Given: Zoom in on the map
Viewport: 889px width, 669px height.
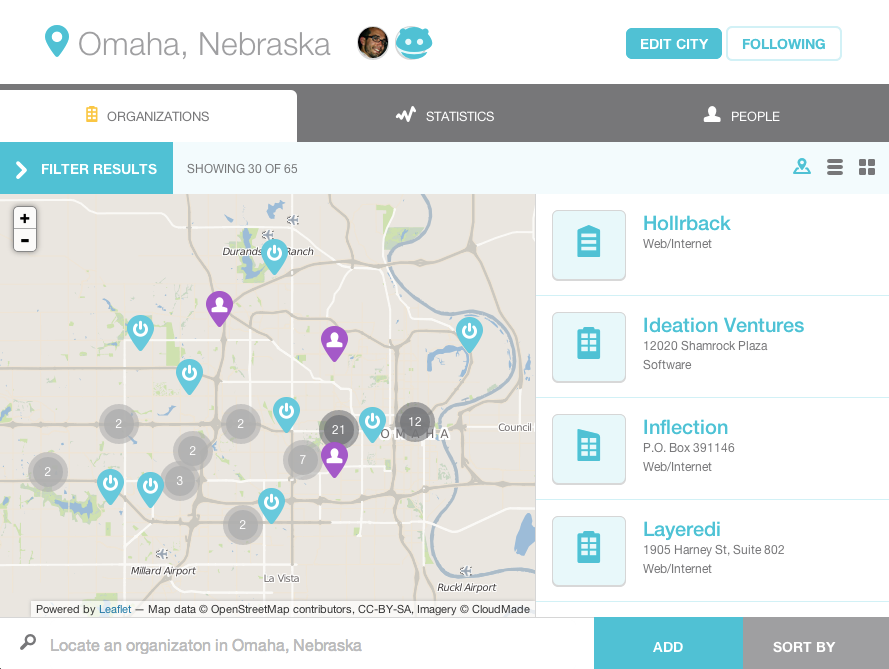Looking at the screenshot, I should tap(25, 218).
